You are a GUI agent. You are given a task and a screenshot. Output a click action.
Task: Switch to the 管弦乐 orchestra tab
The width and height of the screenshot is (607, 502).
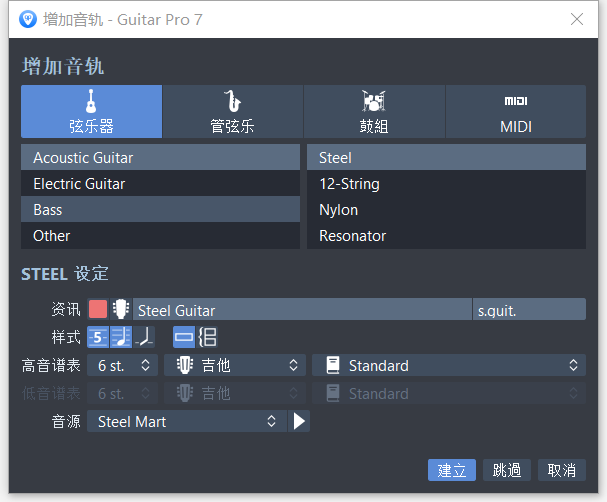(233, 111)
